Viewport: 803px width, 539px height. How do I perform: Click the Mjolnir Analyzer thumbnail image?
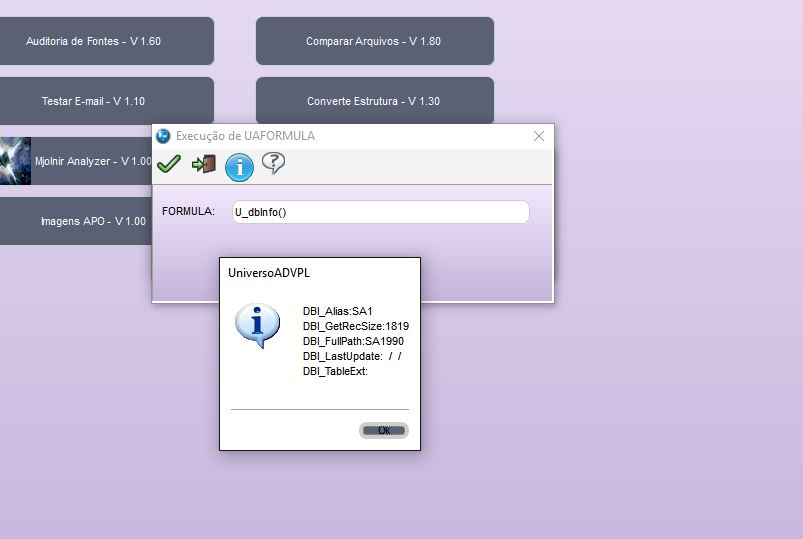click(x=15, y=161)
